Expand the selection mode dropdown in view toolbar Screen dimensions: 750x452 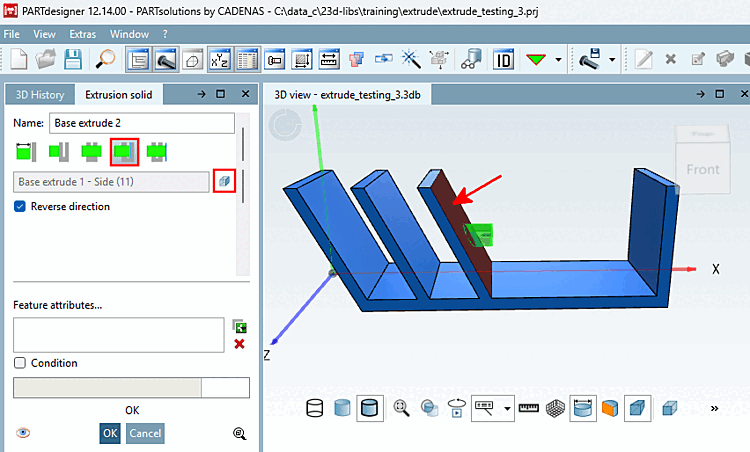point(507,408)
